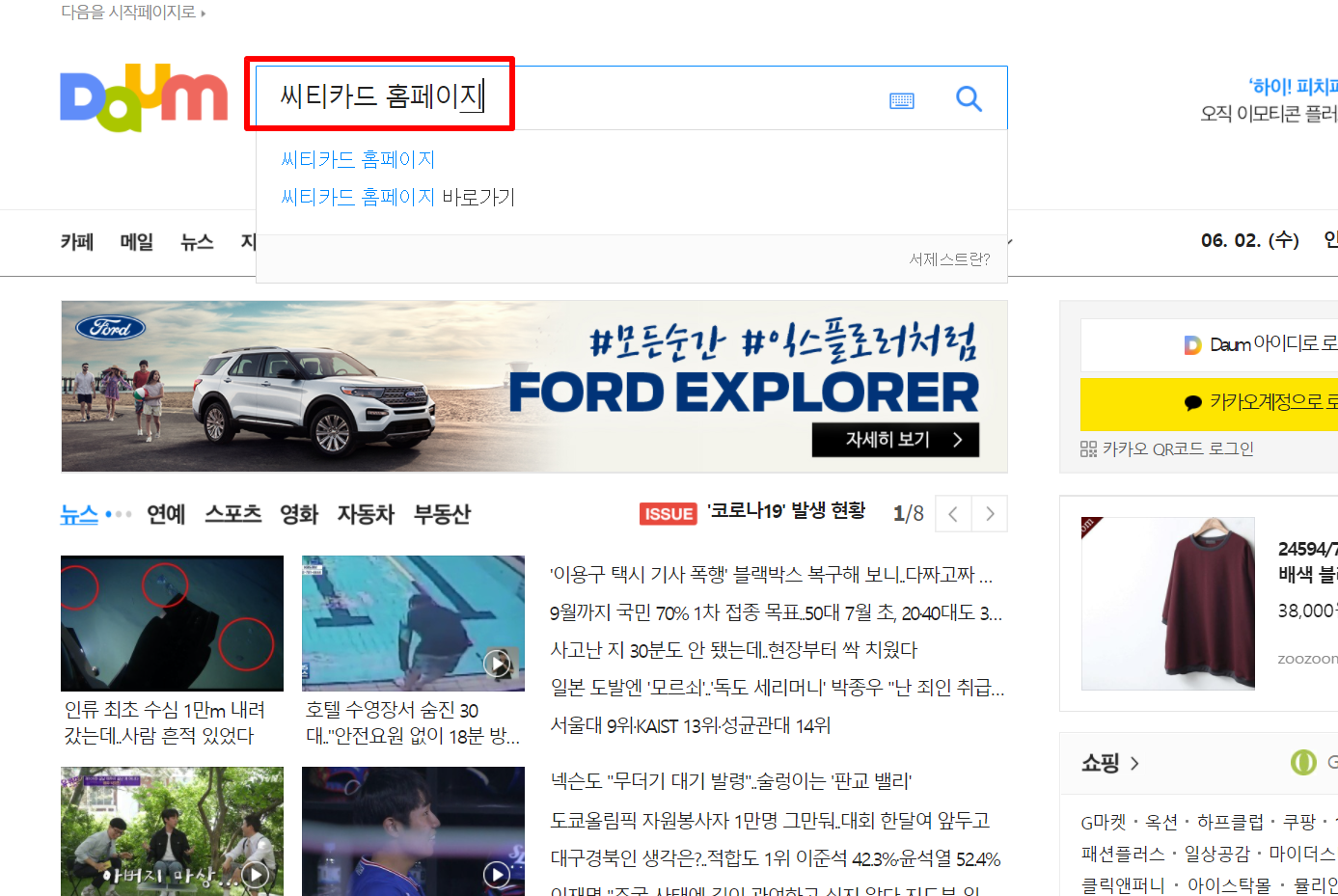Switch to the 자동차 tab
The width and height of the screenshot is (1338, 896).
coord(366,514)
